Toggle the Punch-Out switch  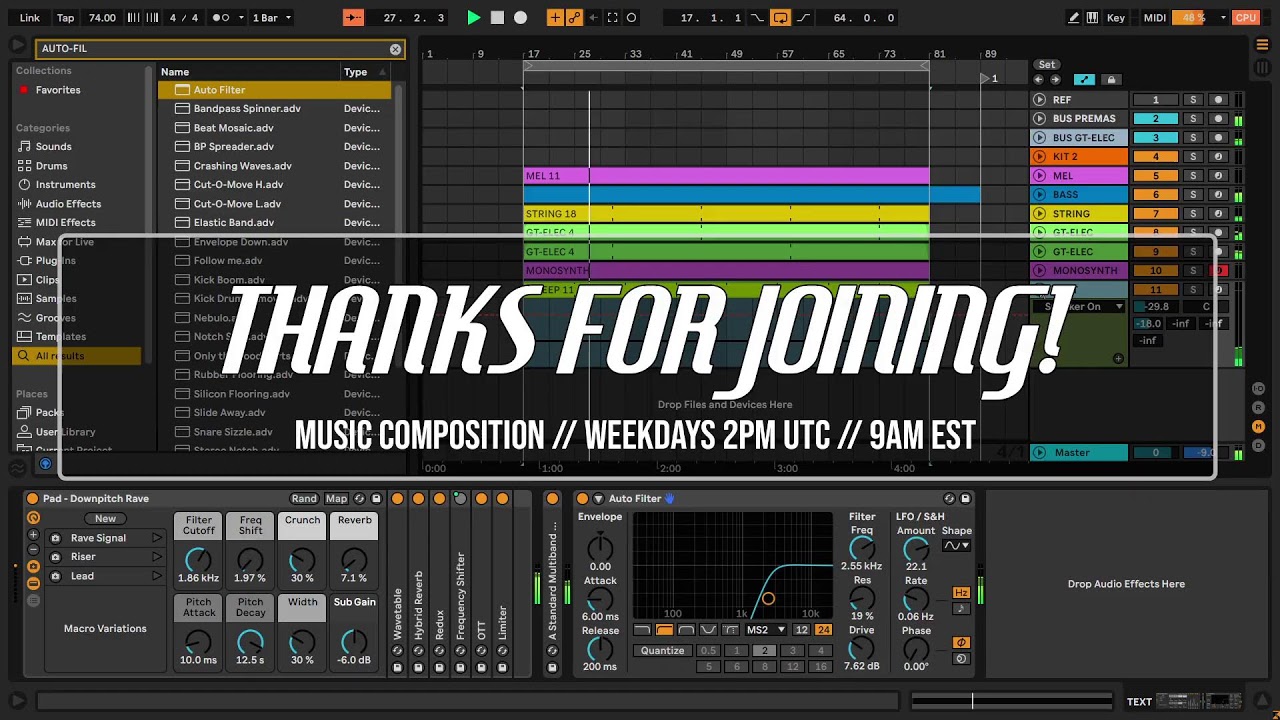(804, 18)
